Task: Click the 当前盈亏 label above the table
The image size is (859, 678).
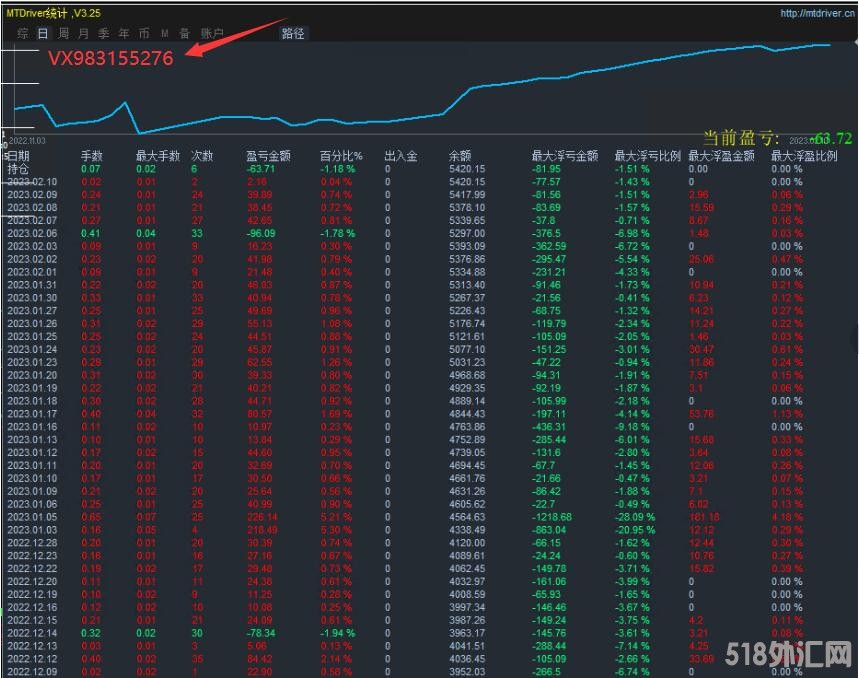Action: (741, 139)
